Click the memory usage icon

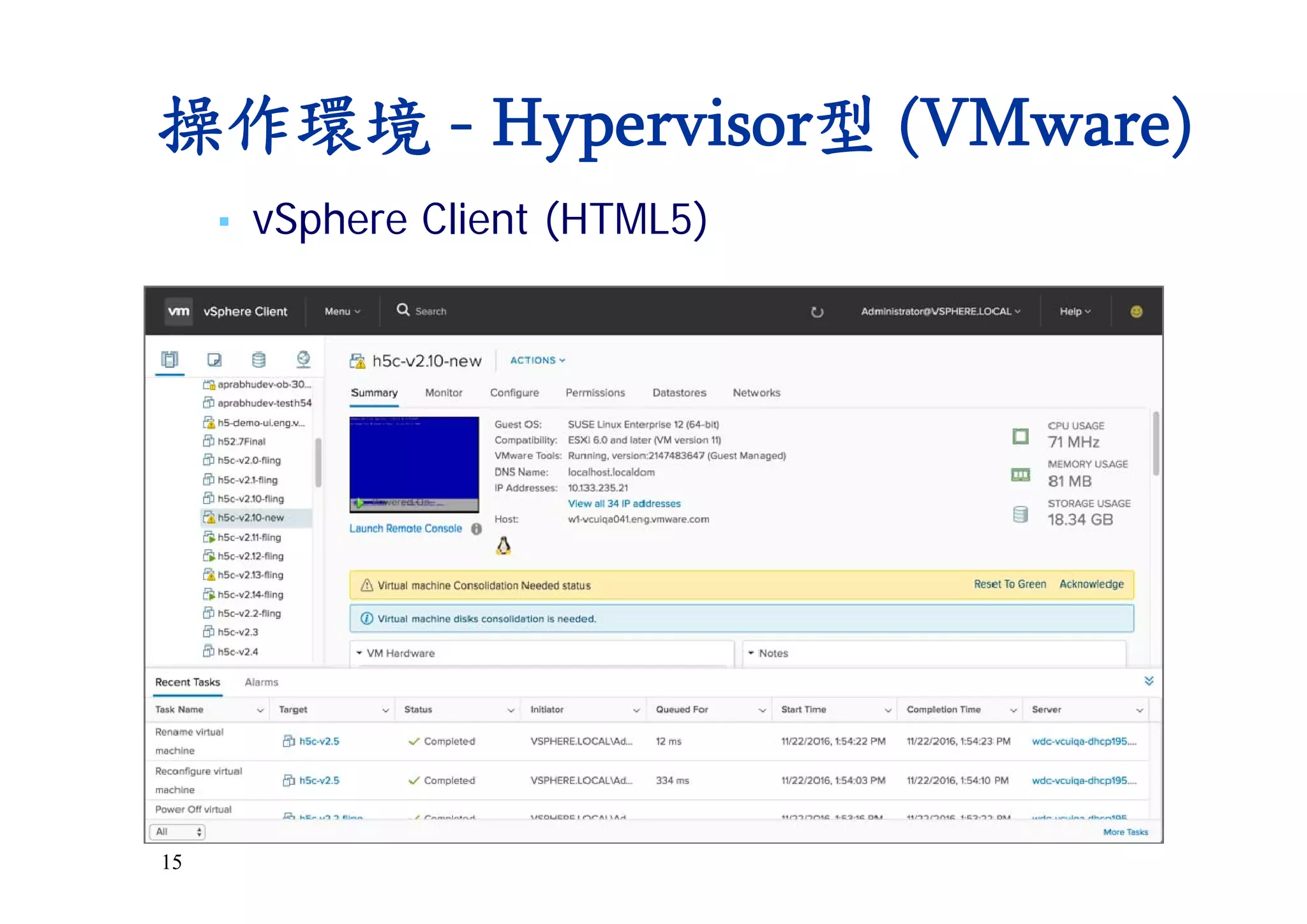click(x=1020, y=475)
